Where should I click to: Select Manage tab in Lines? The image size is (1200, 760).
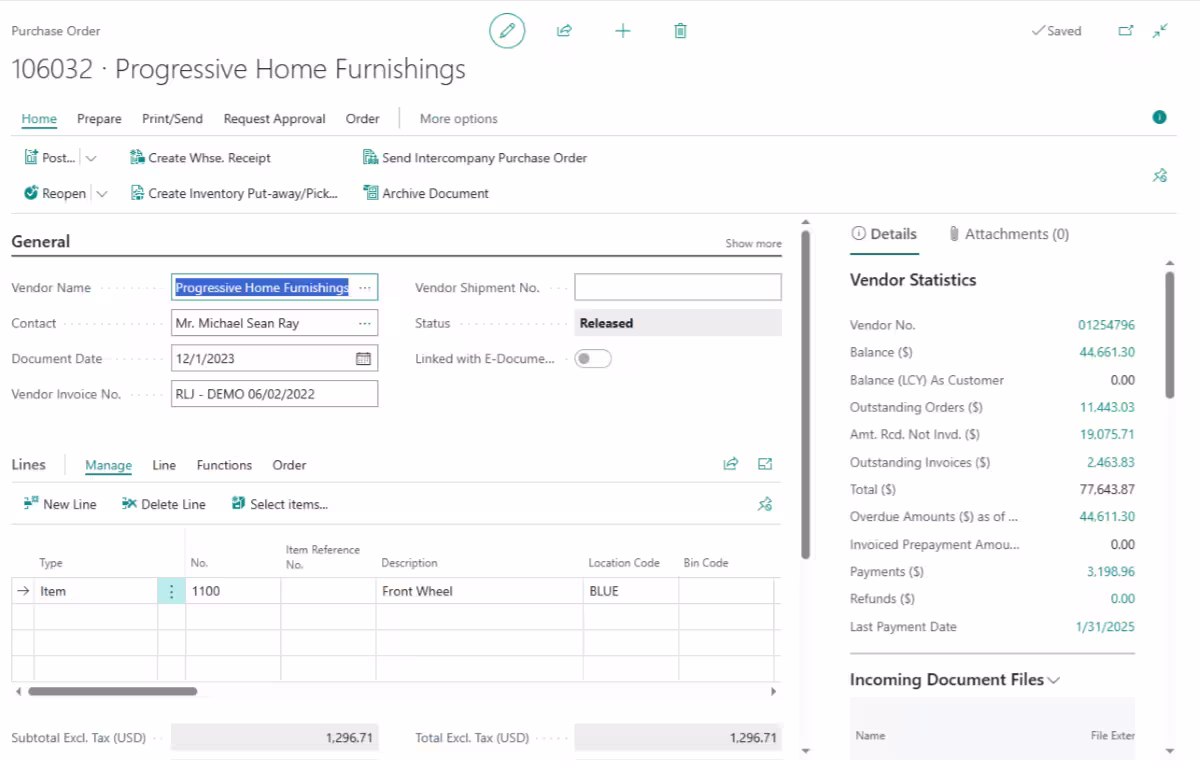tap(109, 465)
